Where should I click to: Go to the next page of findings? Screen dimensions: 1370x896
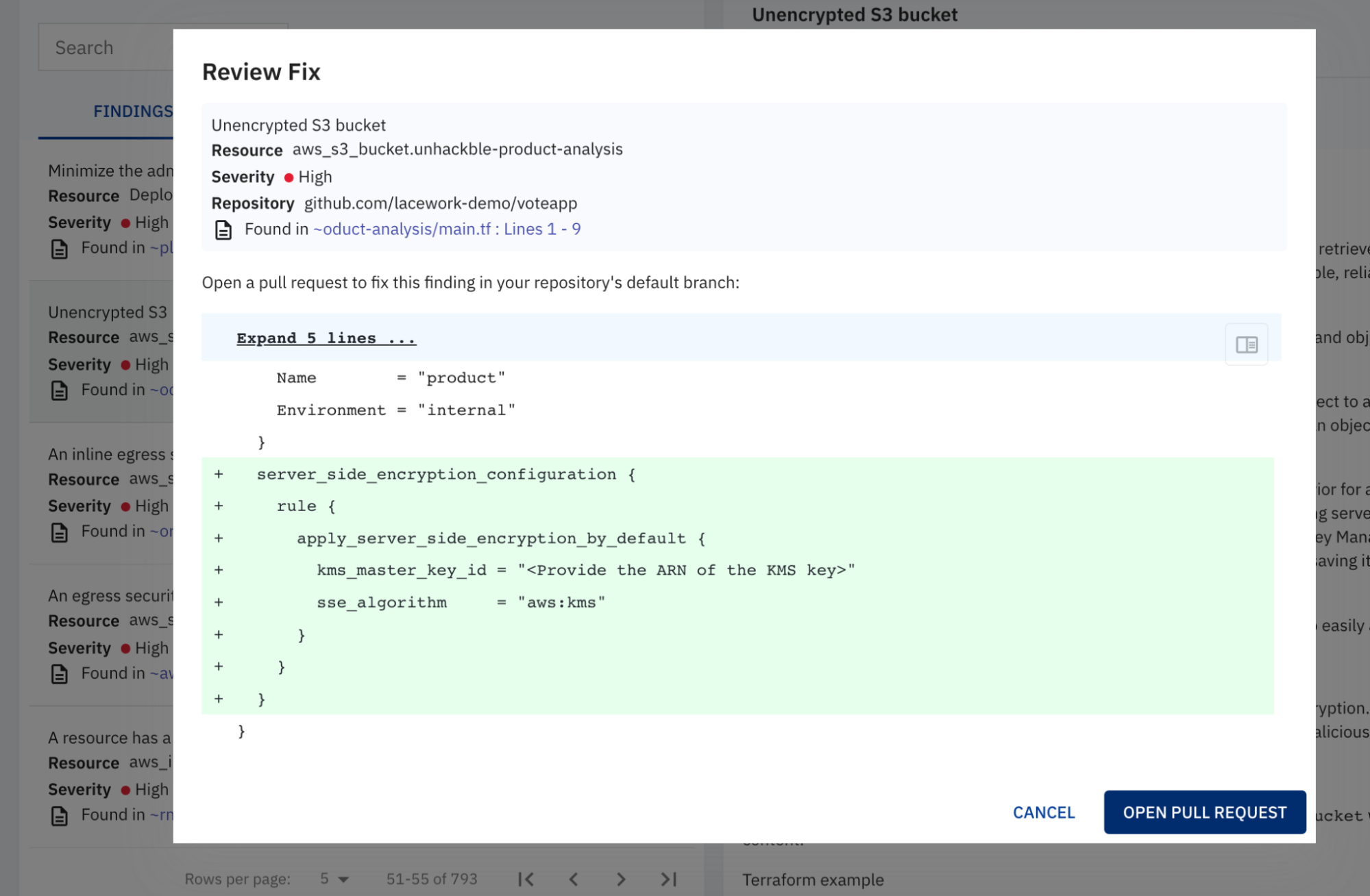click(x=621, y=879)
